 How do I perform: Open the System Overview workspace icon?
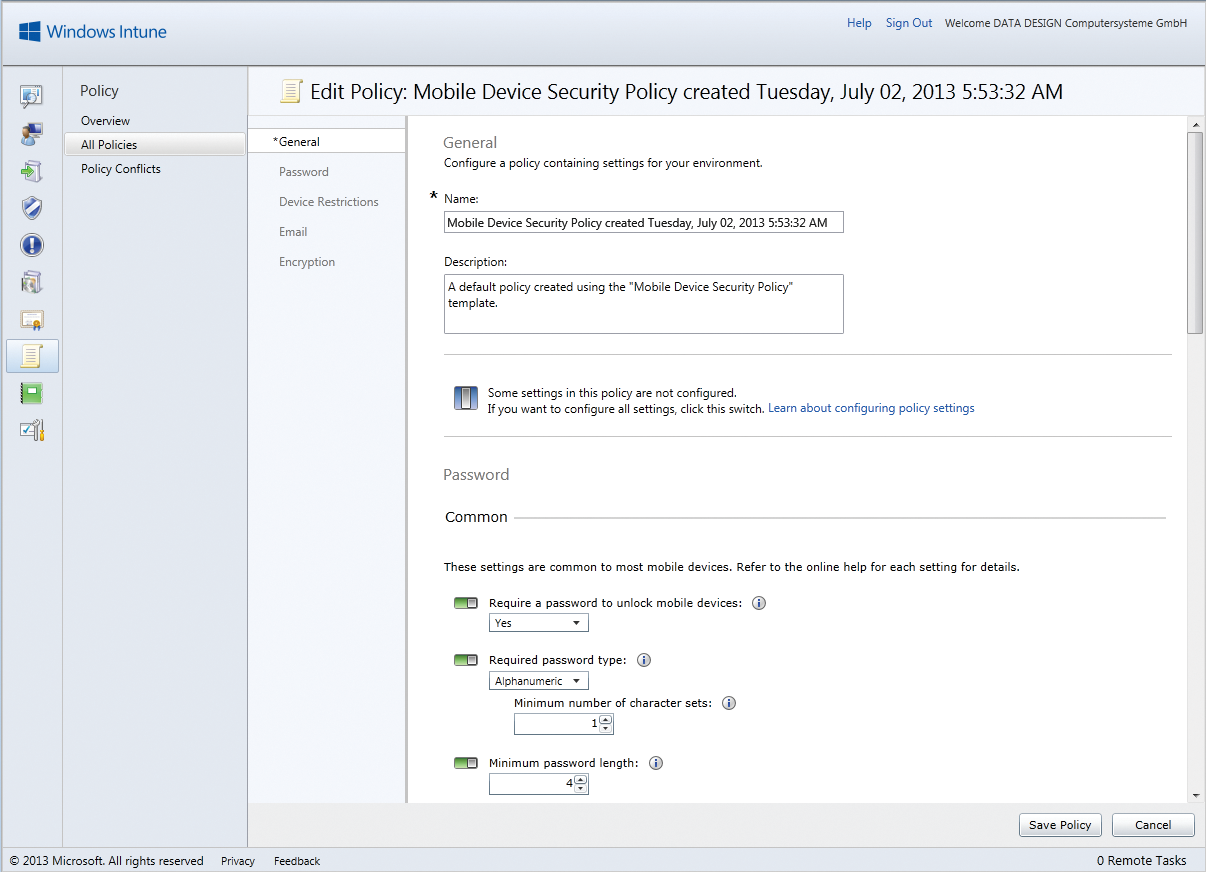click(32, 96)
